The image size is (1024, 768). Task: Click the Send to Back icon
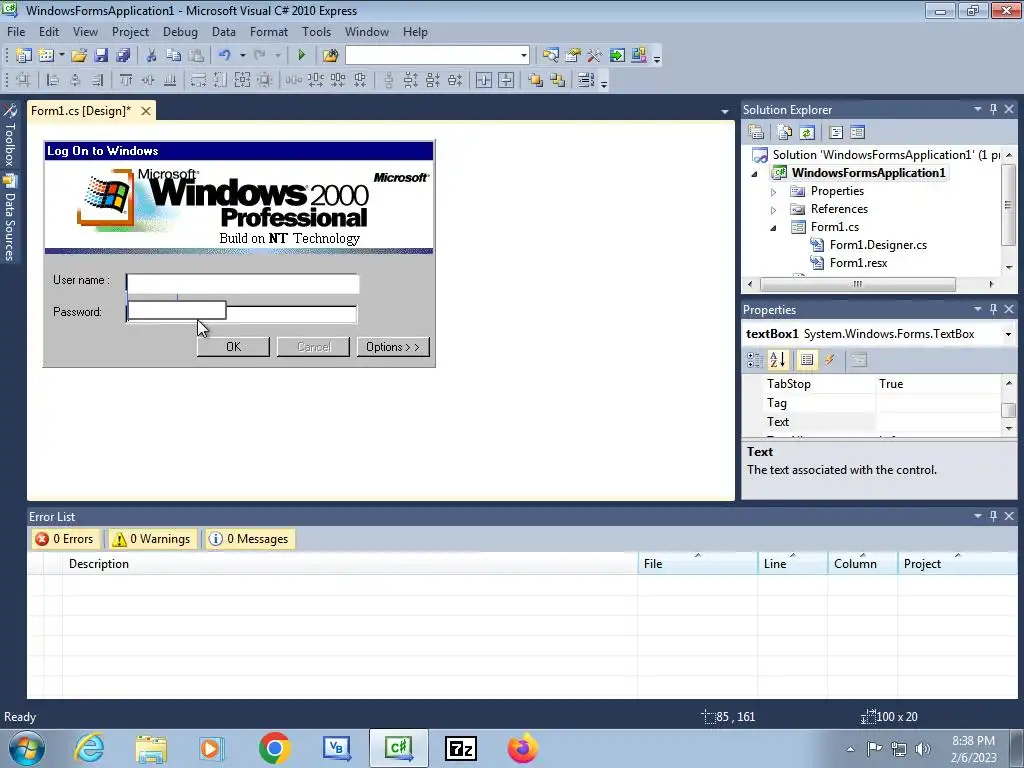click(558, 80)
